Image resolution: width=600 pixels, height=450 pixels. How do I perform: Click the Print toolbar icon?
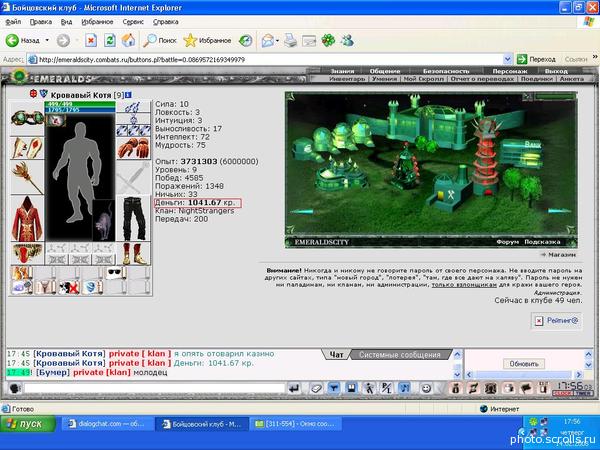pyautogui.click(x=290, y=40)
